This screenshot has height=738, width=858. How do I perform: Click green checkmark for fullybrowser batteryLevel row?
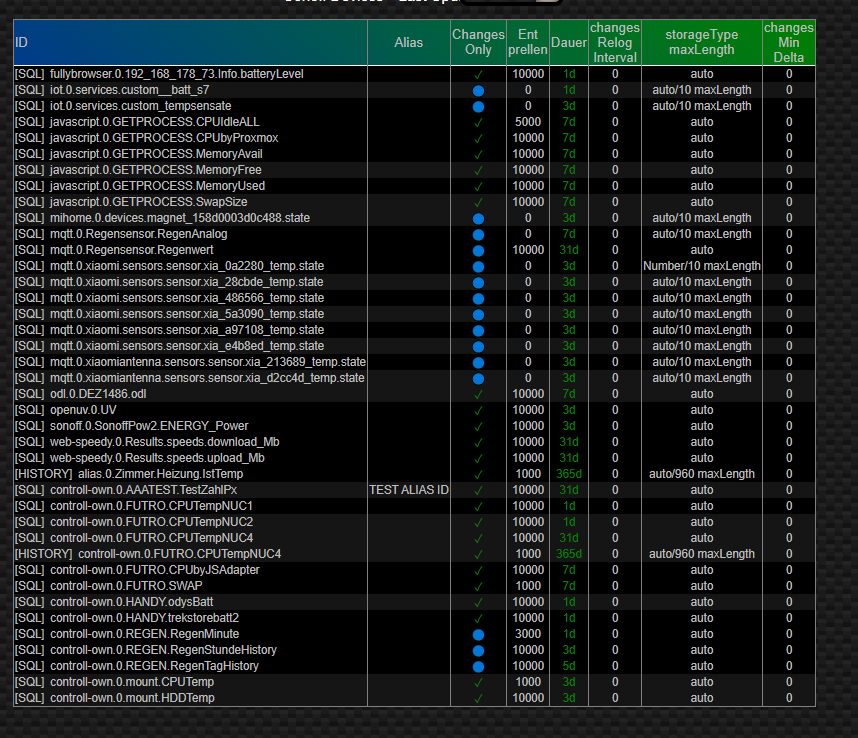tap(478, 74)
